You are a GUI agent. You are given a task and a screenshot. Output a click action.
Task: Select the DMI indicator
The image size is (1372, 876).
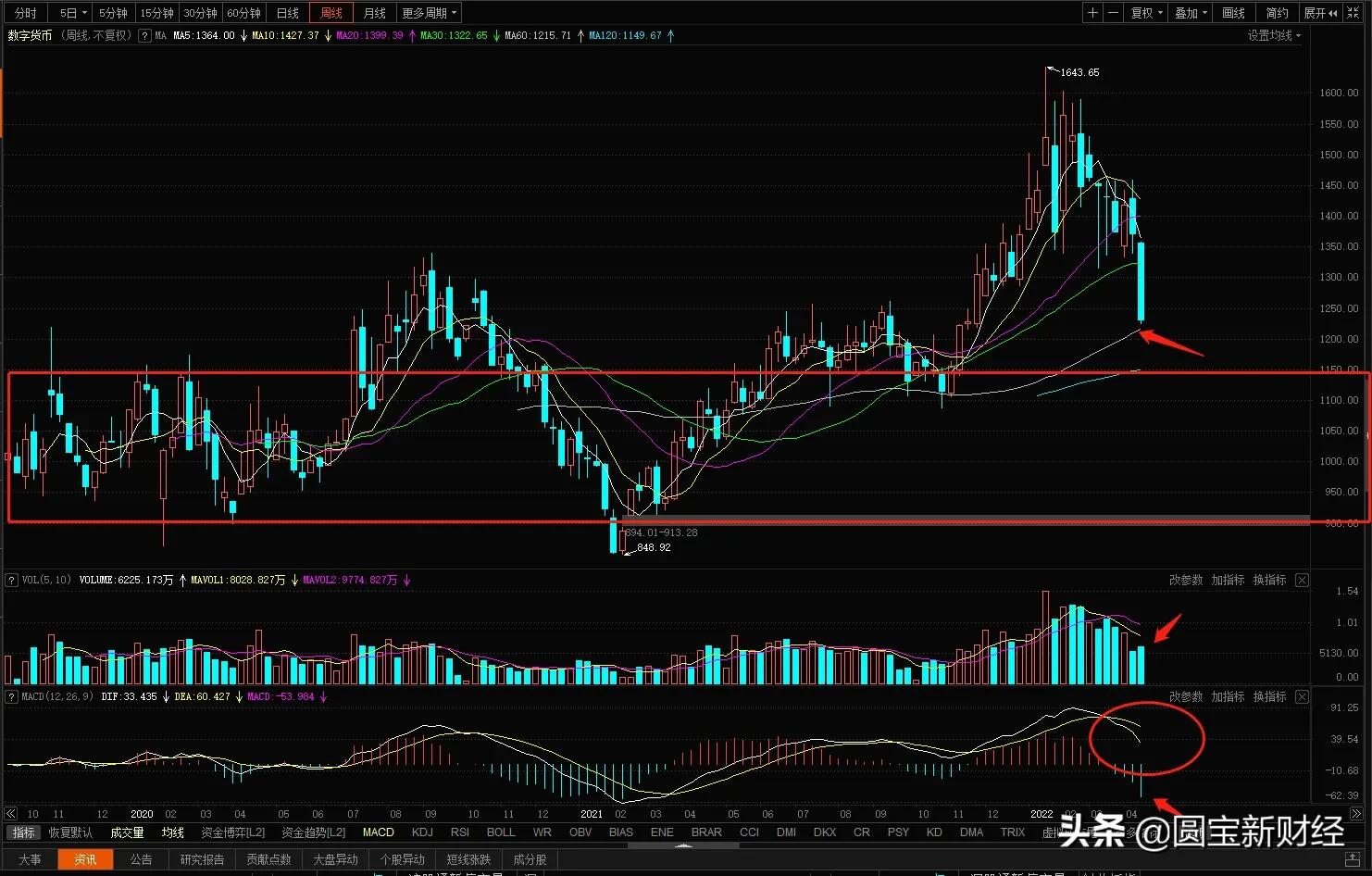(786, 832)
